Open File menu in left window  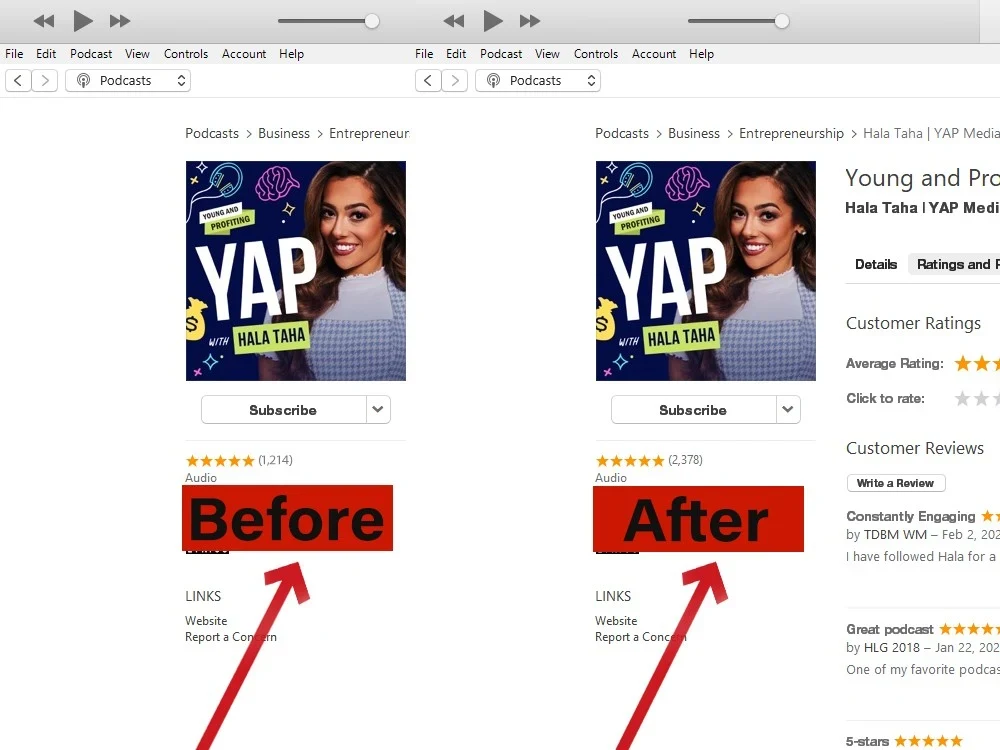(x=14, y=54)
